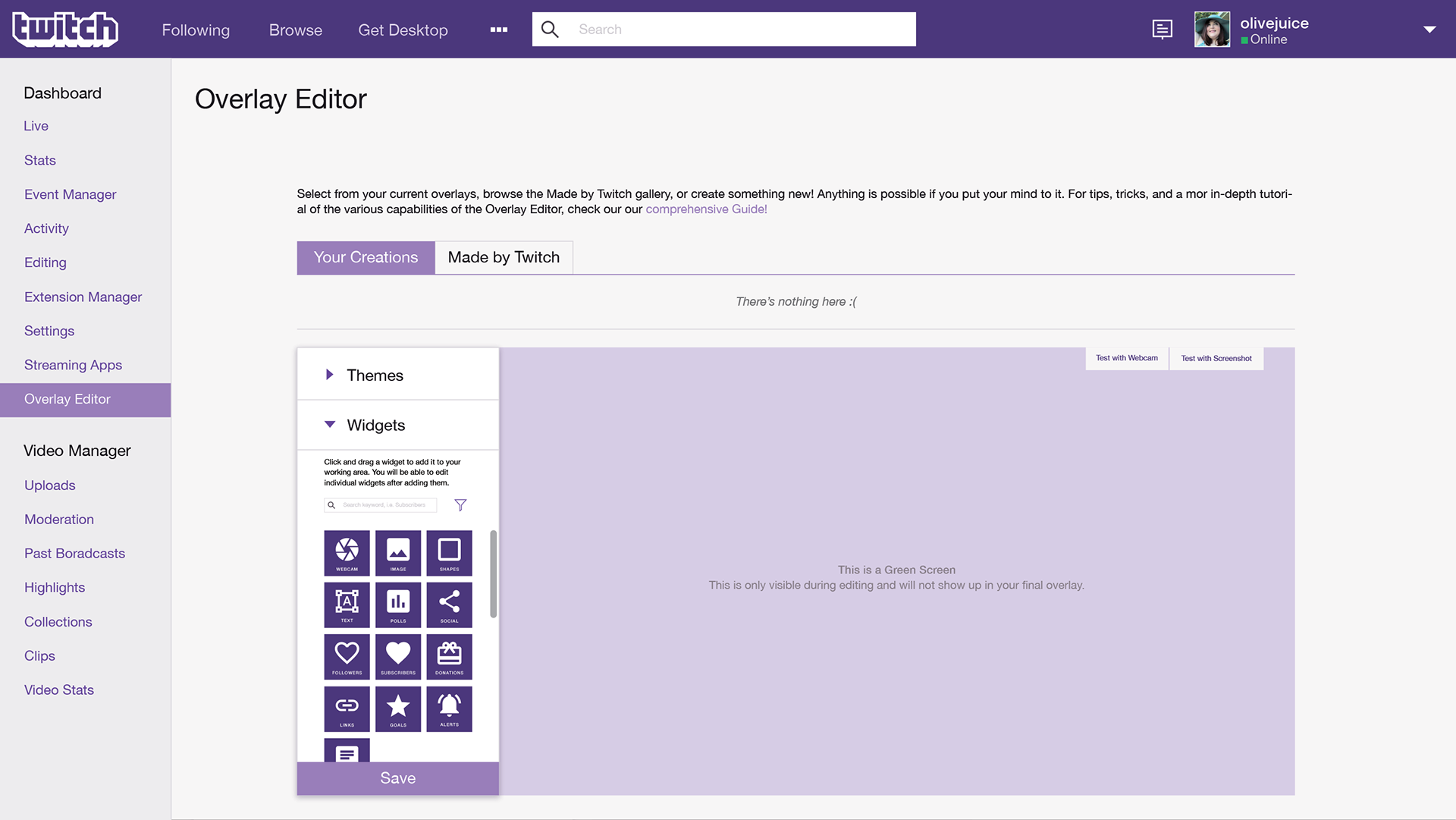
Task: Switch to Made by Twitch tab
Action: [504, 258]
